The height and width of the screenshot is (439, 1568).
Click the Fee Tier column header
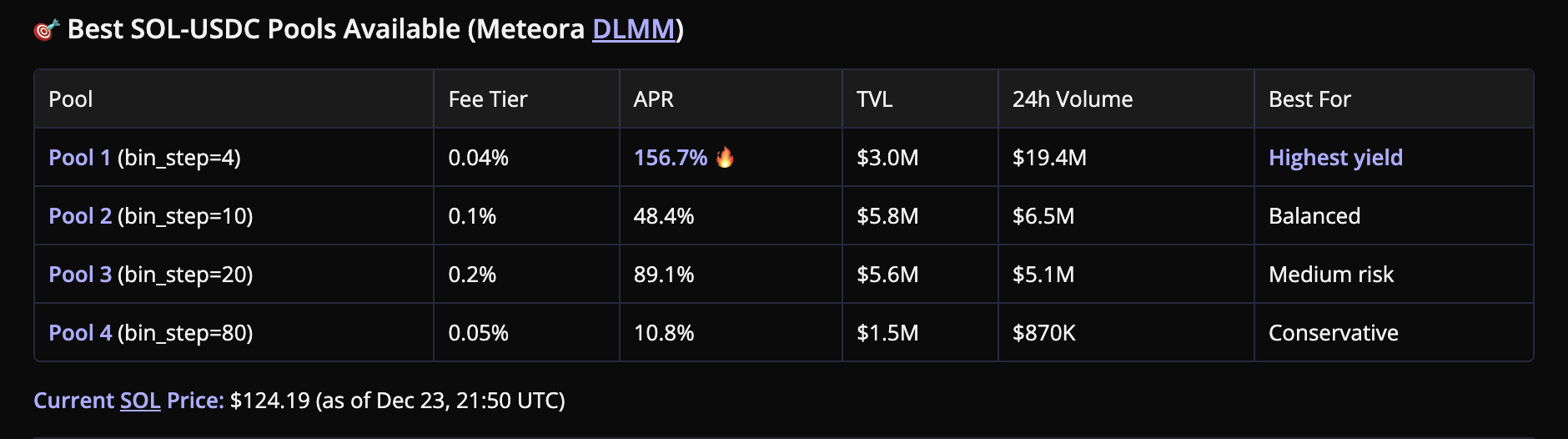coord(488,99)
